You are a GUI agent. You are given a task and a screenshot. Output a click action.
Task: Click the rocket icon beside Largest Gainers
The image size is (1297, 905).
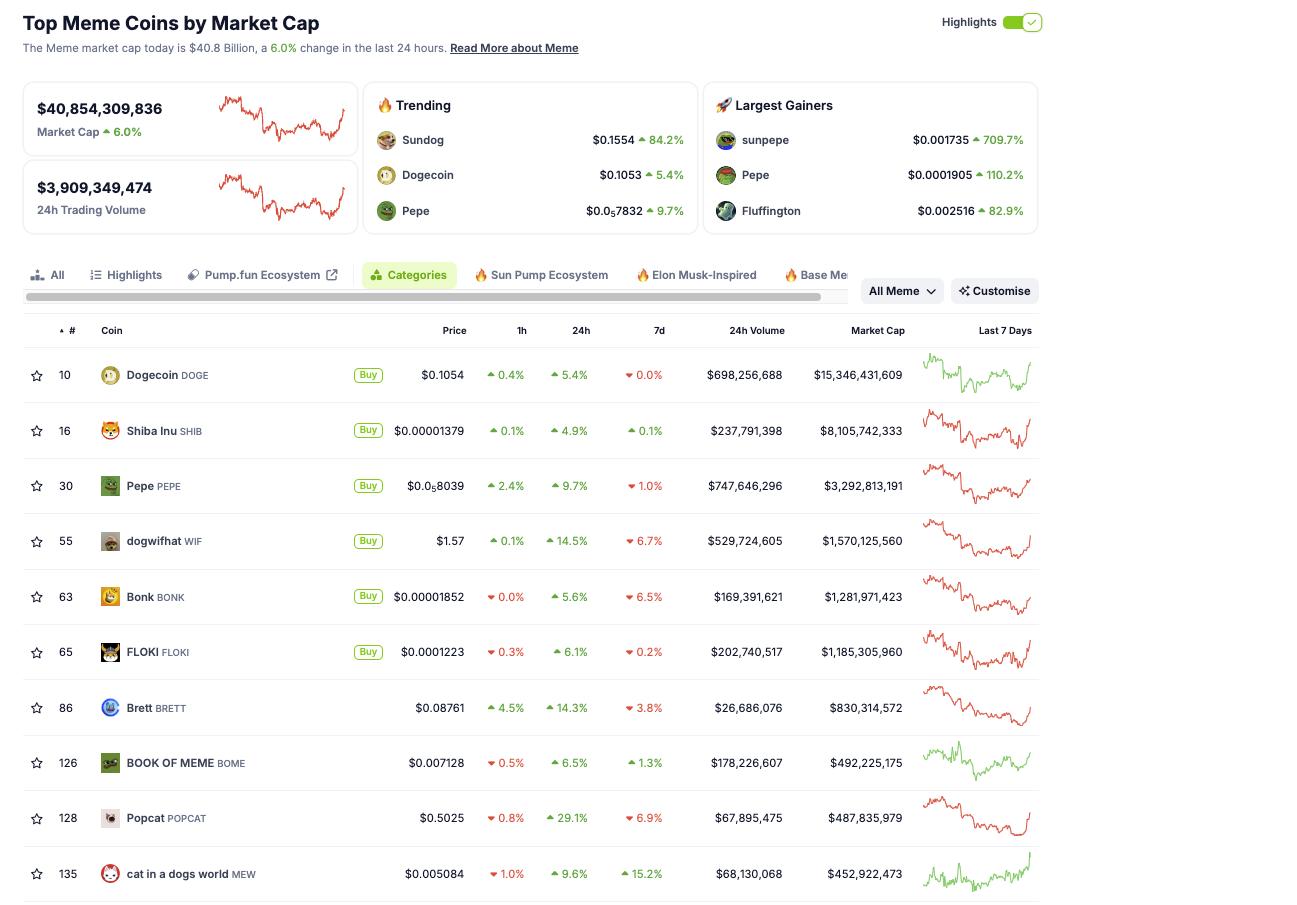[724, 105]
